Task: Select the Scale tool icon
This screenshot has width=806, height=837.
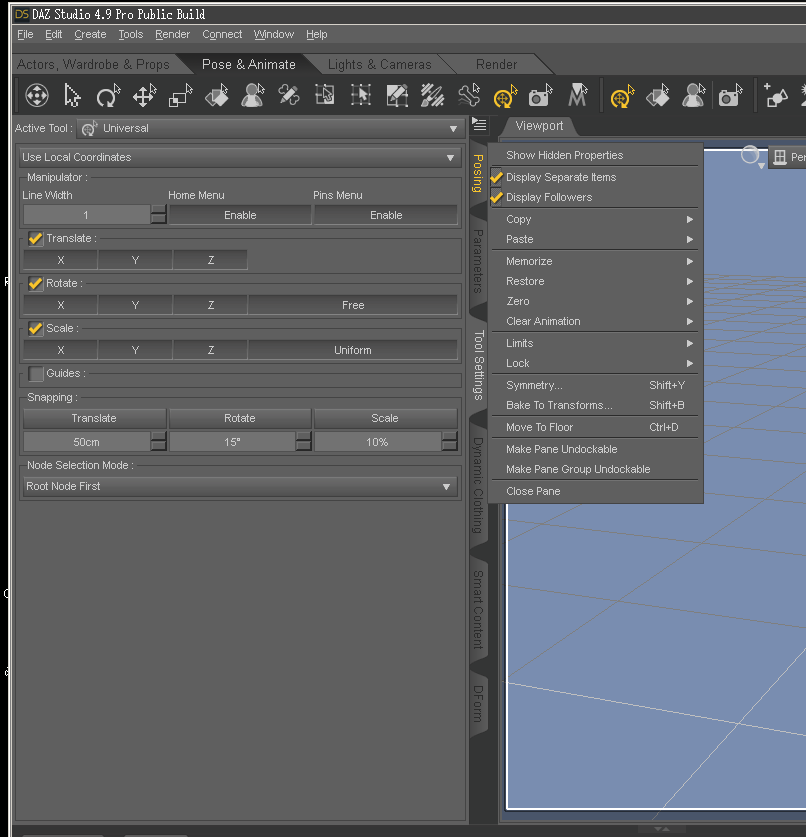Action: coord(180,96)
